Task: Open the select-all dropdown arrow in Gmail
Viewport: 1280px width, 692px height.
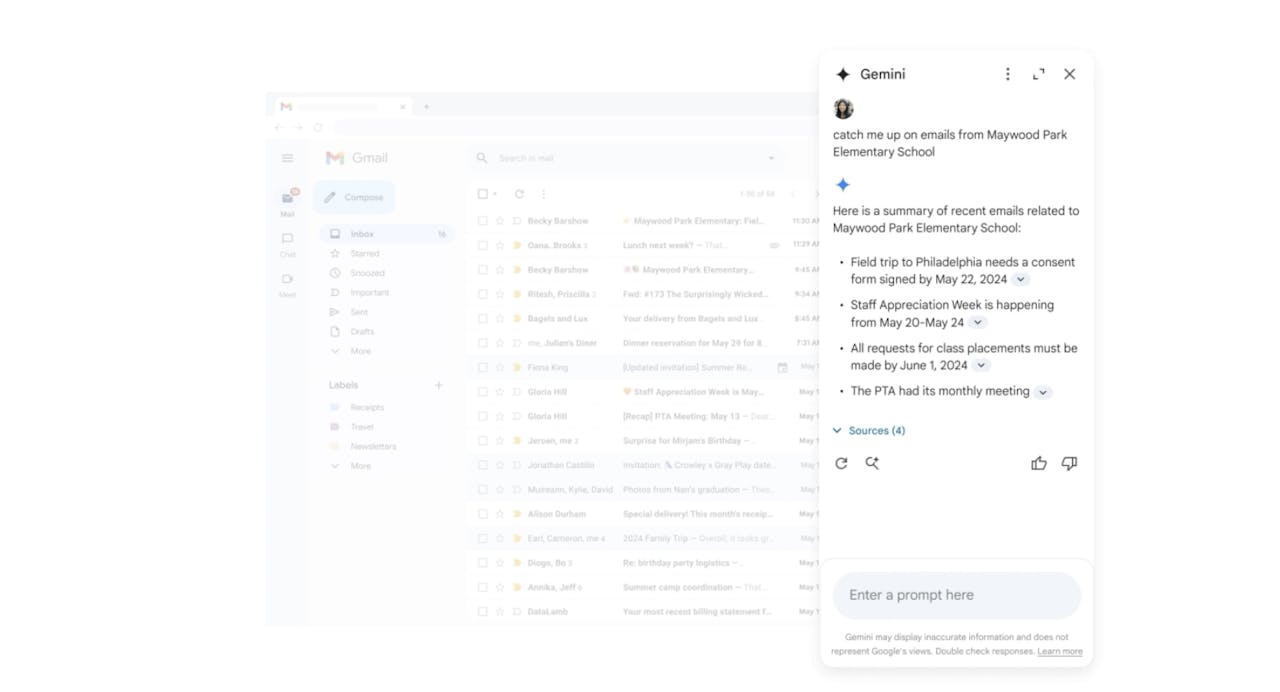Action: [x=495, y=194]
